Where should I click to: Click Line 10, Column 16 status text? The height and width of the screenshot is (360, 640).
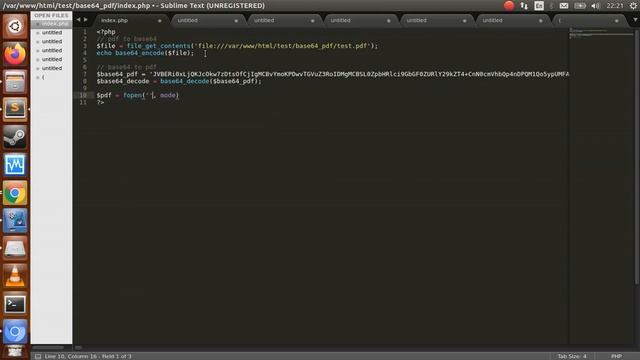click(x=72, y=356)
